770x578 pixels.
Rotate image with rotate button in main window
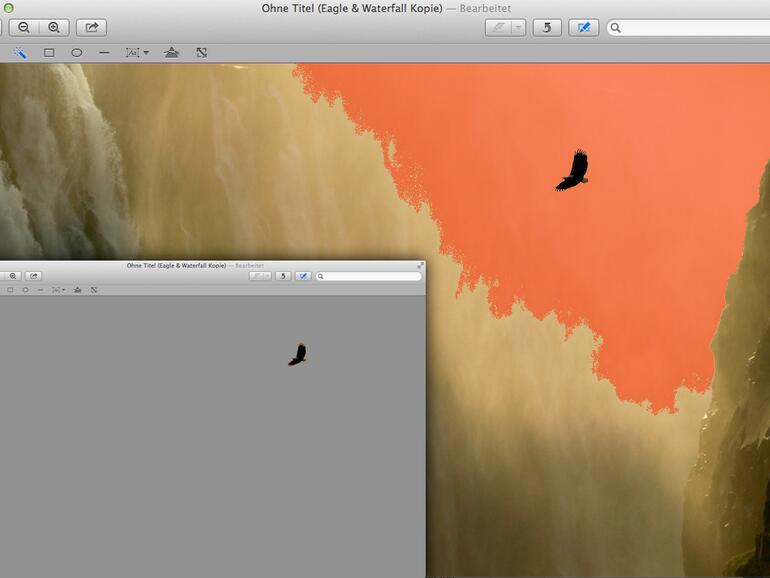[547, 28]
